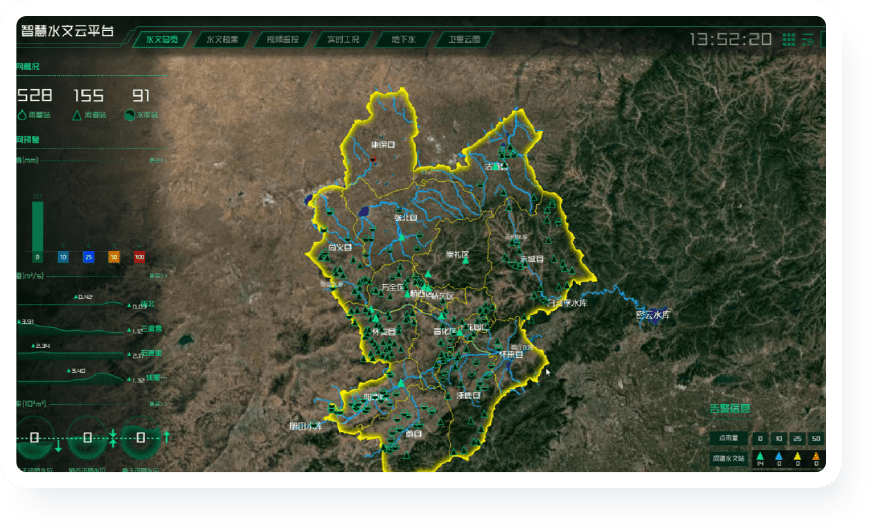This screenshot has width=869, height=527.
Task: Go to the 地下水 tab
Action: pyautogui.click(x=403, y=39)
